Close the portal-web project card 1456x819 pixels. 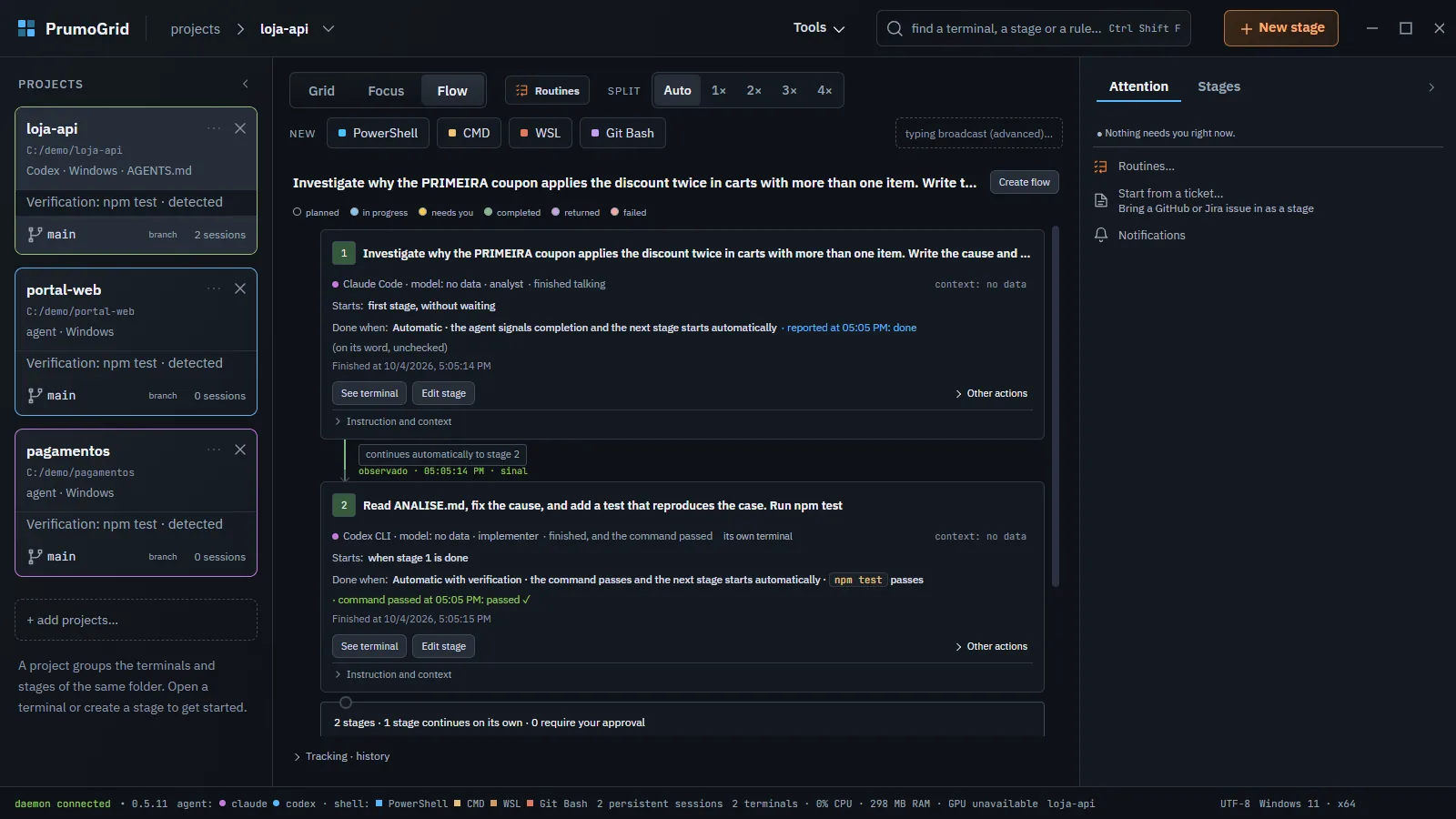pyautogui.click(x=240, y=288)
